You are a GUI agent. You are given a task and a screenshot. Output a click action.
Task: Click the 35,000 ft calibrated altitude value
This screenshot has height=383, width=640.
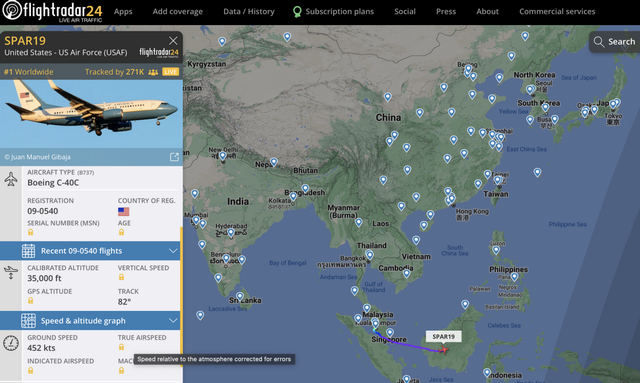44,278
